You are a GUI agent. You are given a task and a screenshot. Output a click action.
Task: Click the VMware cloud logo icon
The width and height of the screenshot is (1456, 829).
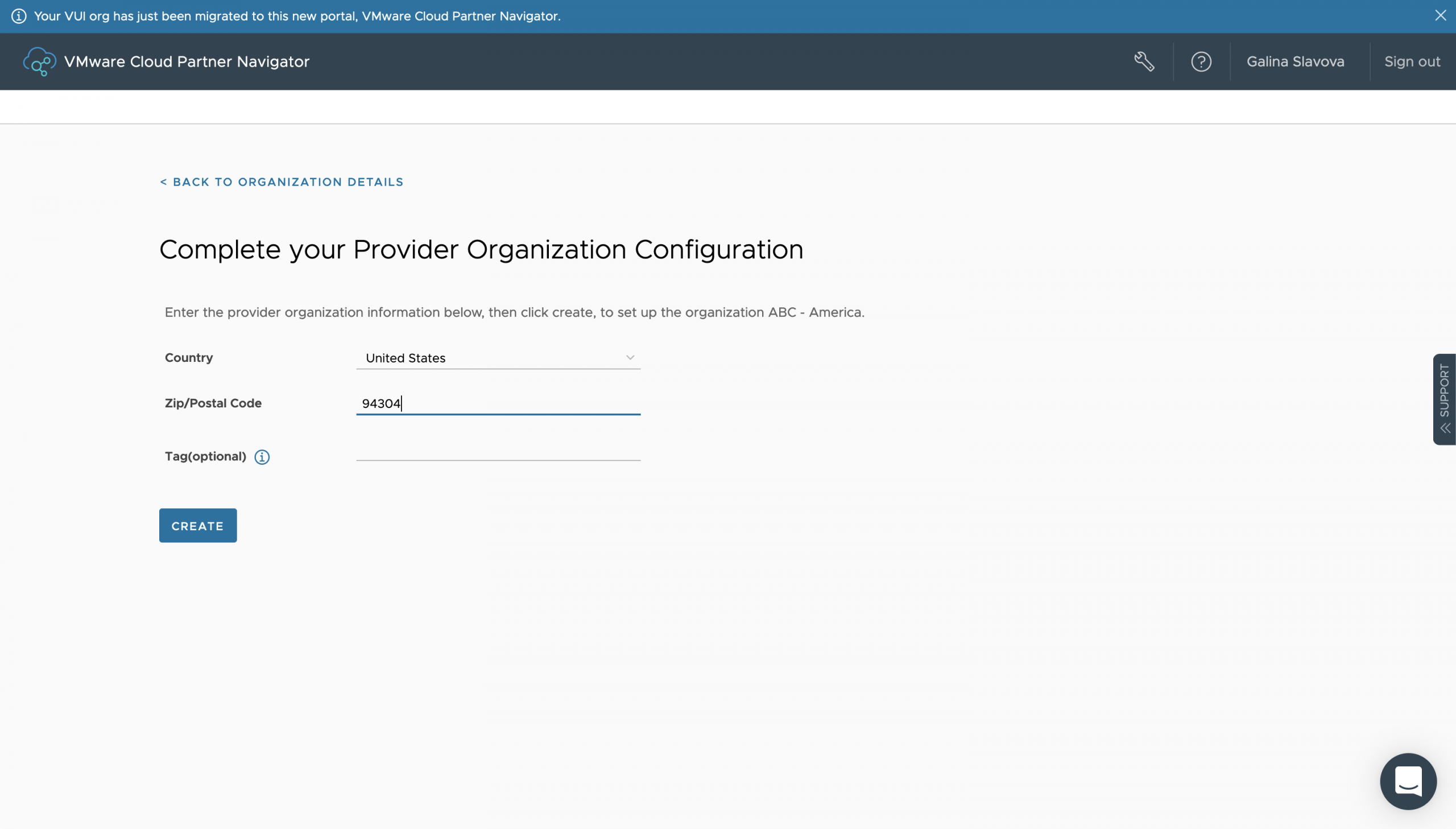click(39, 61)
